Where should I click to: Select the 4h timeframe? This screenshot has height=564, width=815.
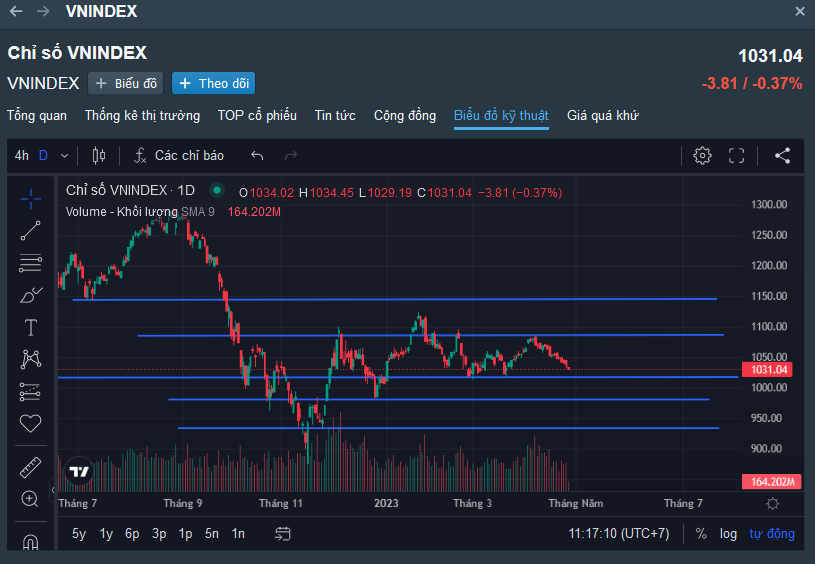(22, 155)
